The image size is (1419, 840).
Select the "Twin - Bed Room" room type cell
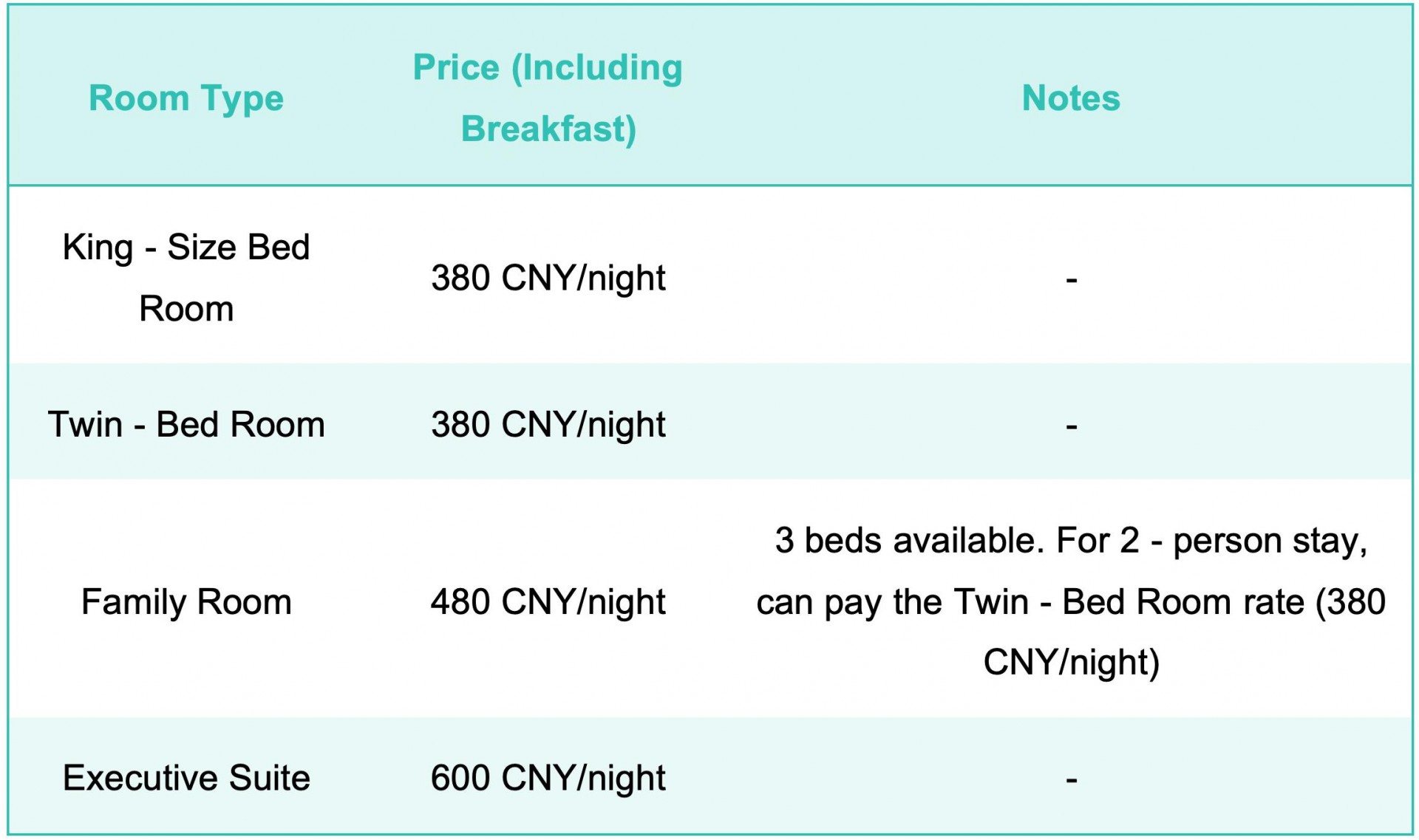click(x=186, y=425)
